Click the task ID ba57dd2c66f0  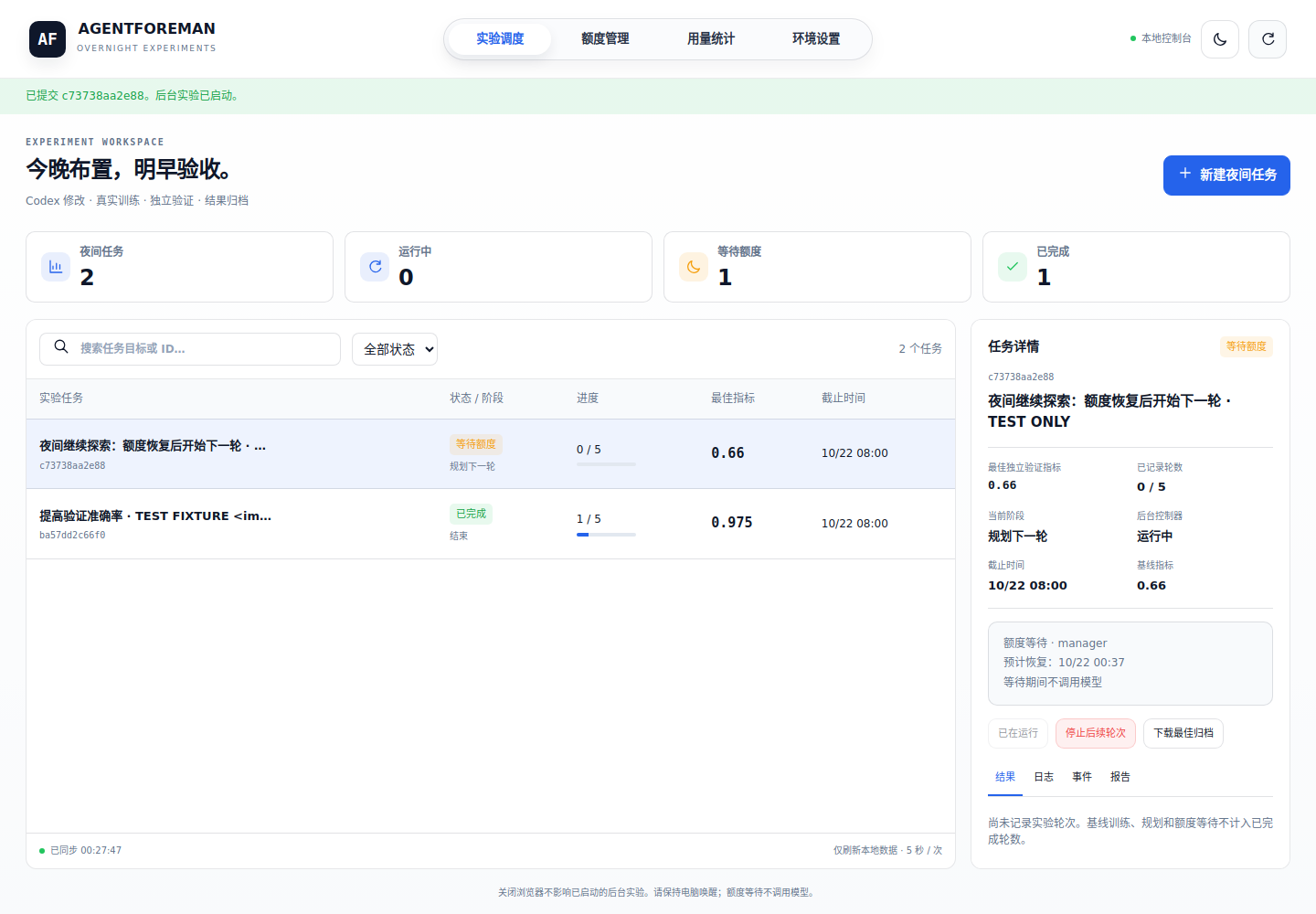[72, 536]
